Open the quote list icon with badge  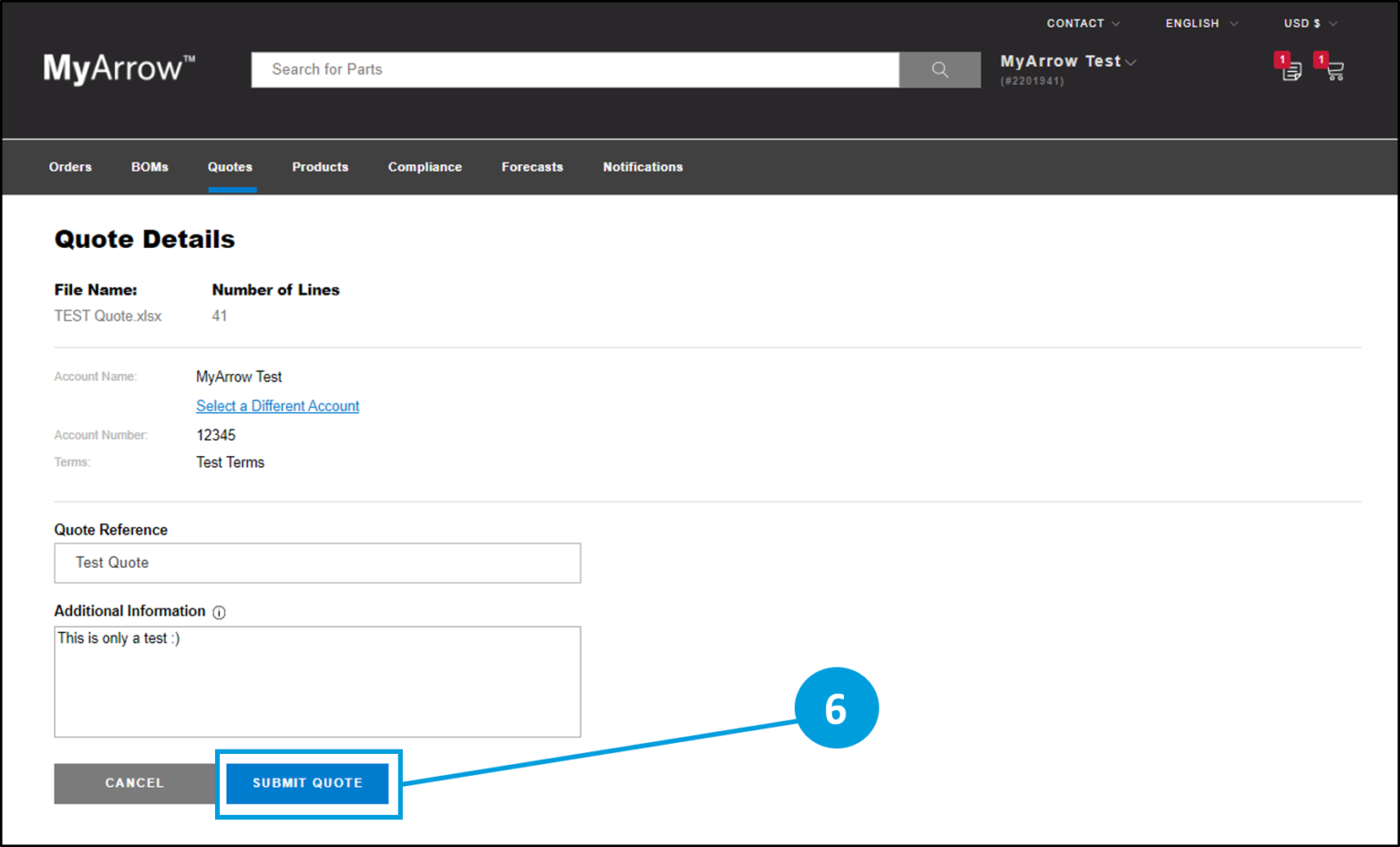(x=1291, y=70)
